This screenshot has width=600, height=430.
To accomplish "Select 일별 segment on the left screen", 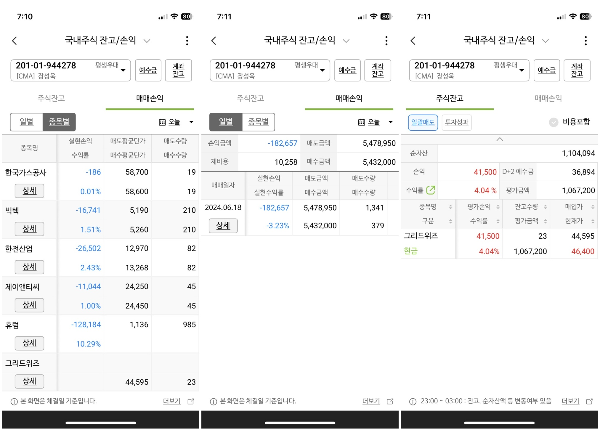I will tap(27, 122).
